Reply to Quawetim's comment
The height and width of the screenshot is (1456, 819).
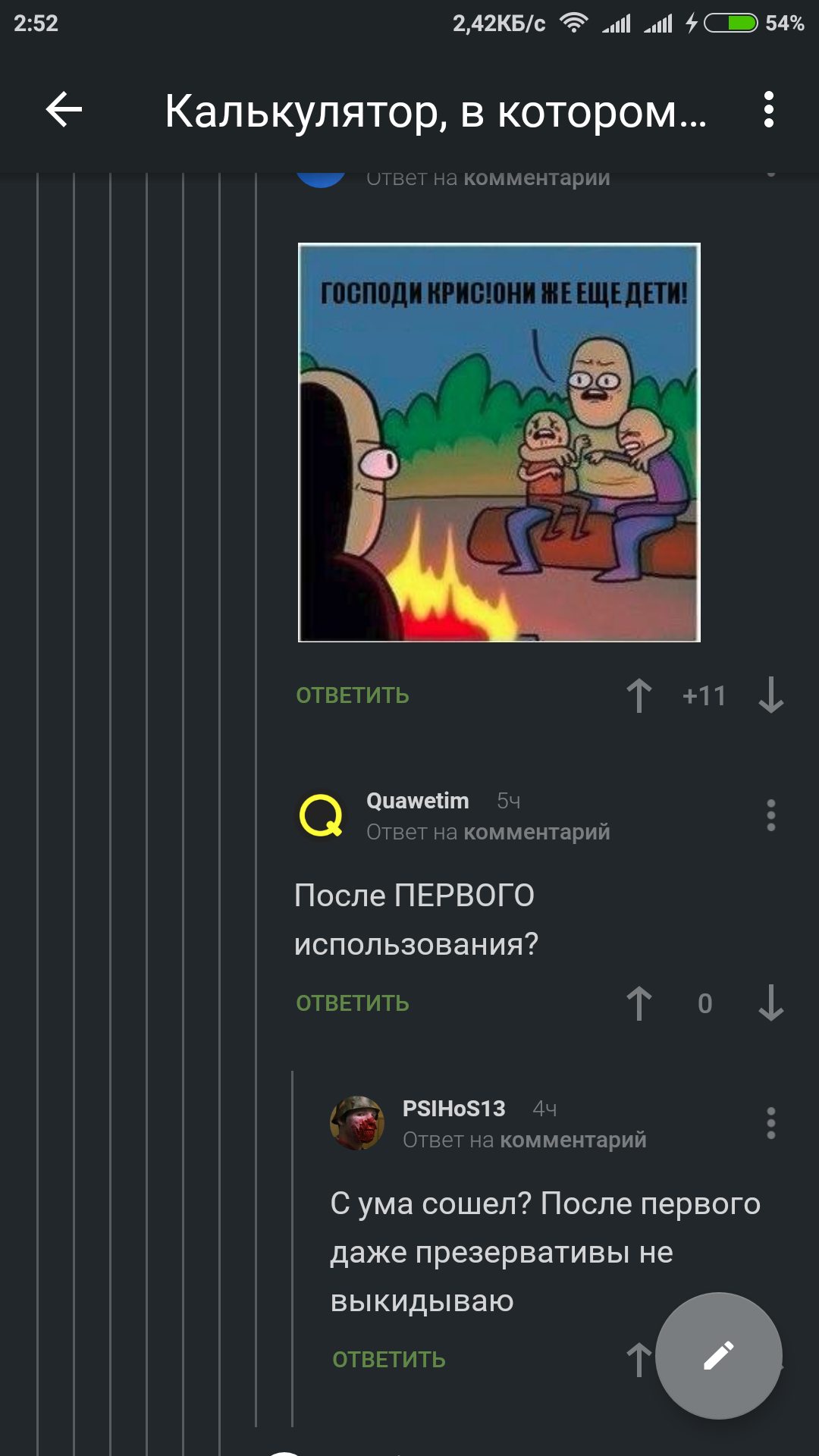[x=353, y=1003]
